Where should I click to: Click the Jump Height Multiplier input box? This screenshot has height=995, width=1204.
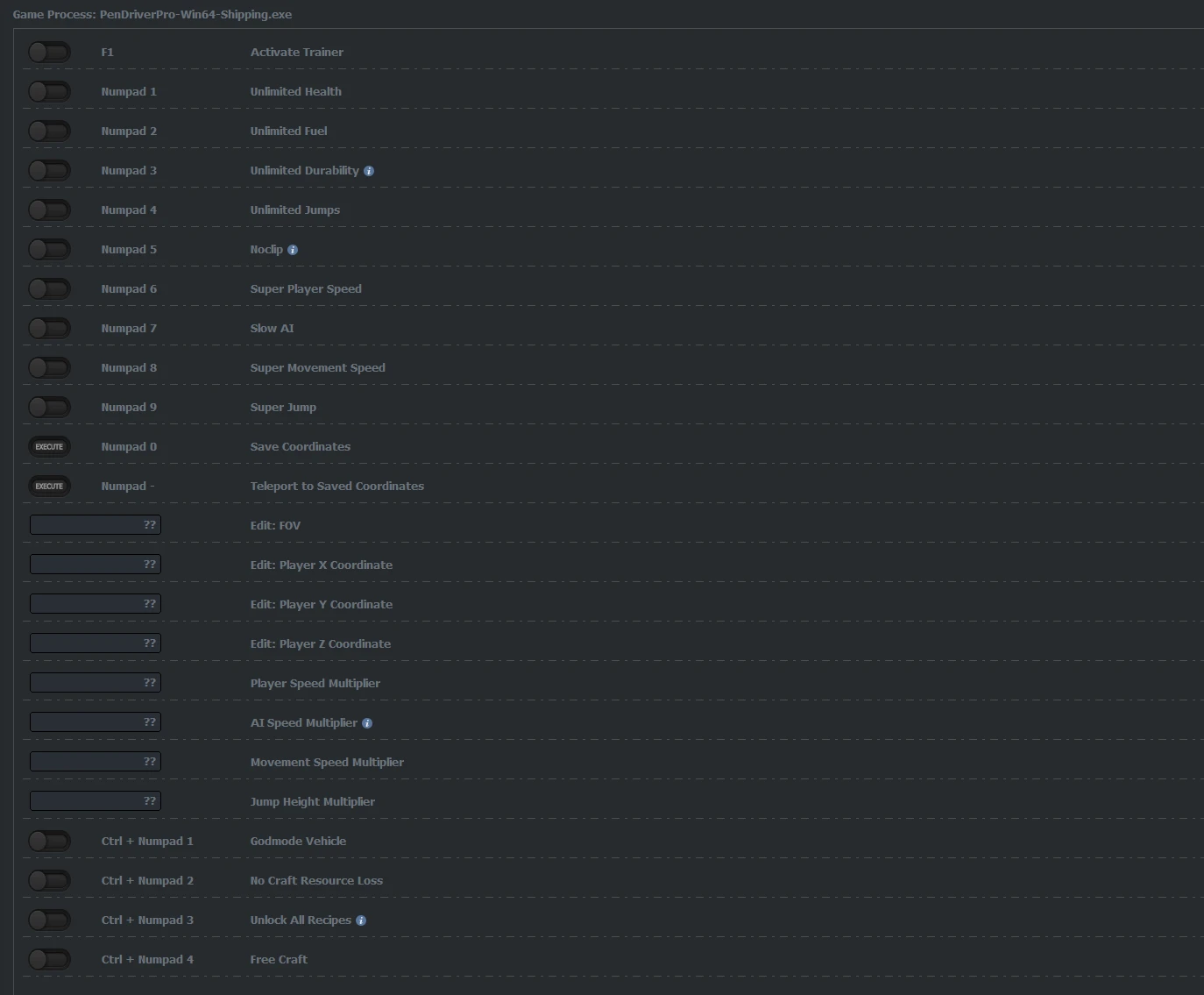[96, 801]
